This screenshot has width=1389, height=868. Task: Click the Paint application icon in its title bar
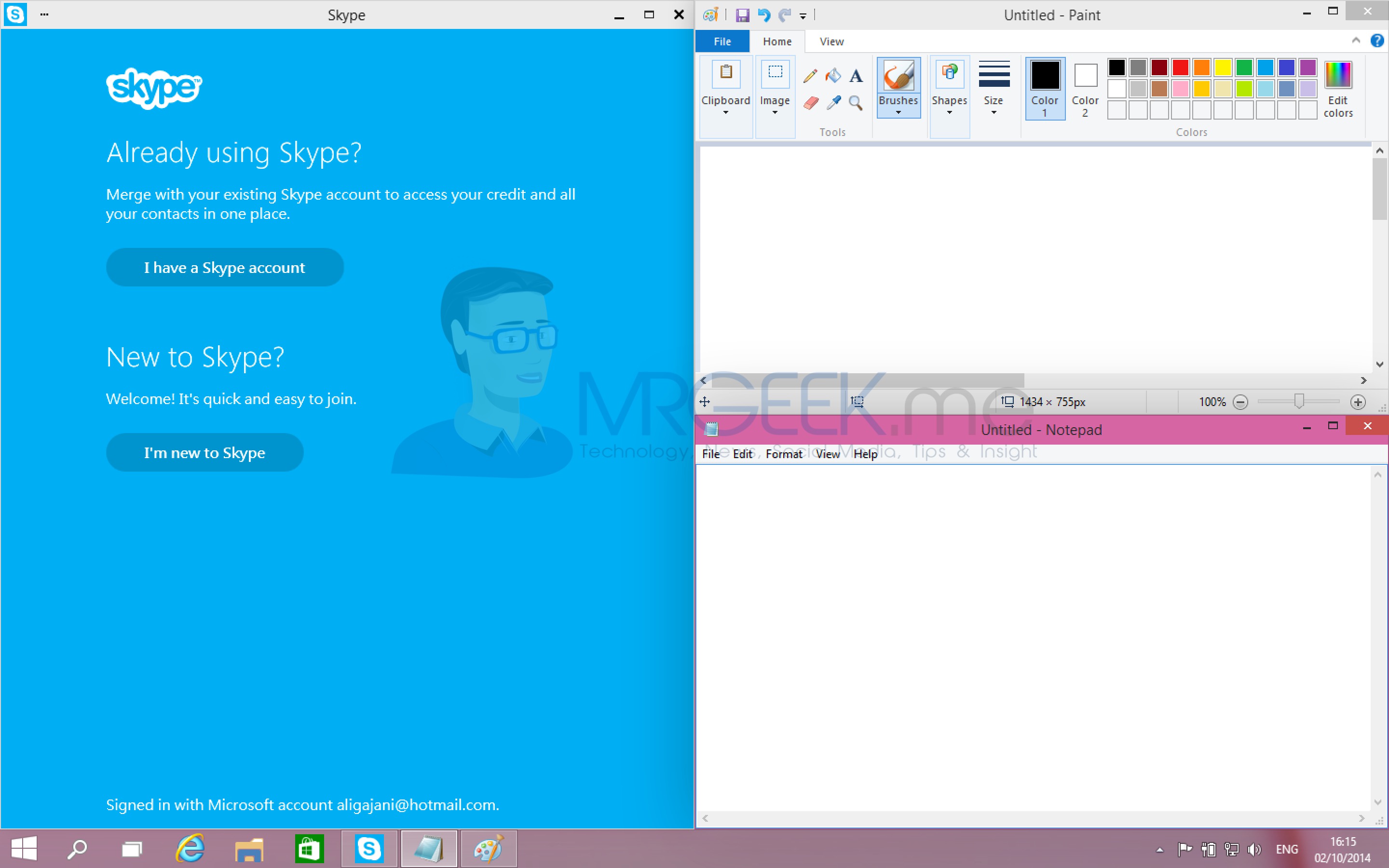pos(710,15)
